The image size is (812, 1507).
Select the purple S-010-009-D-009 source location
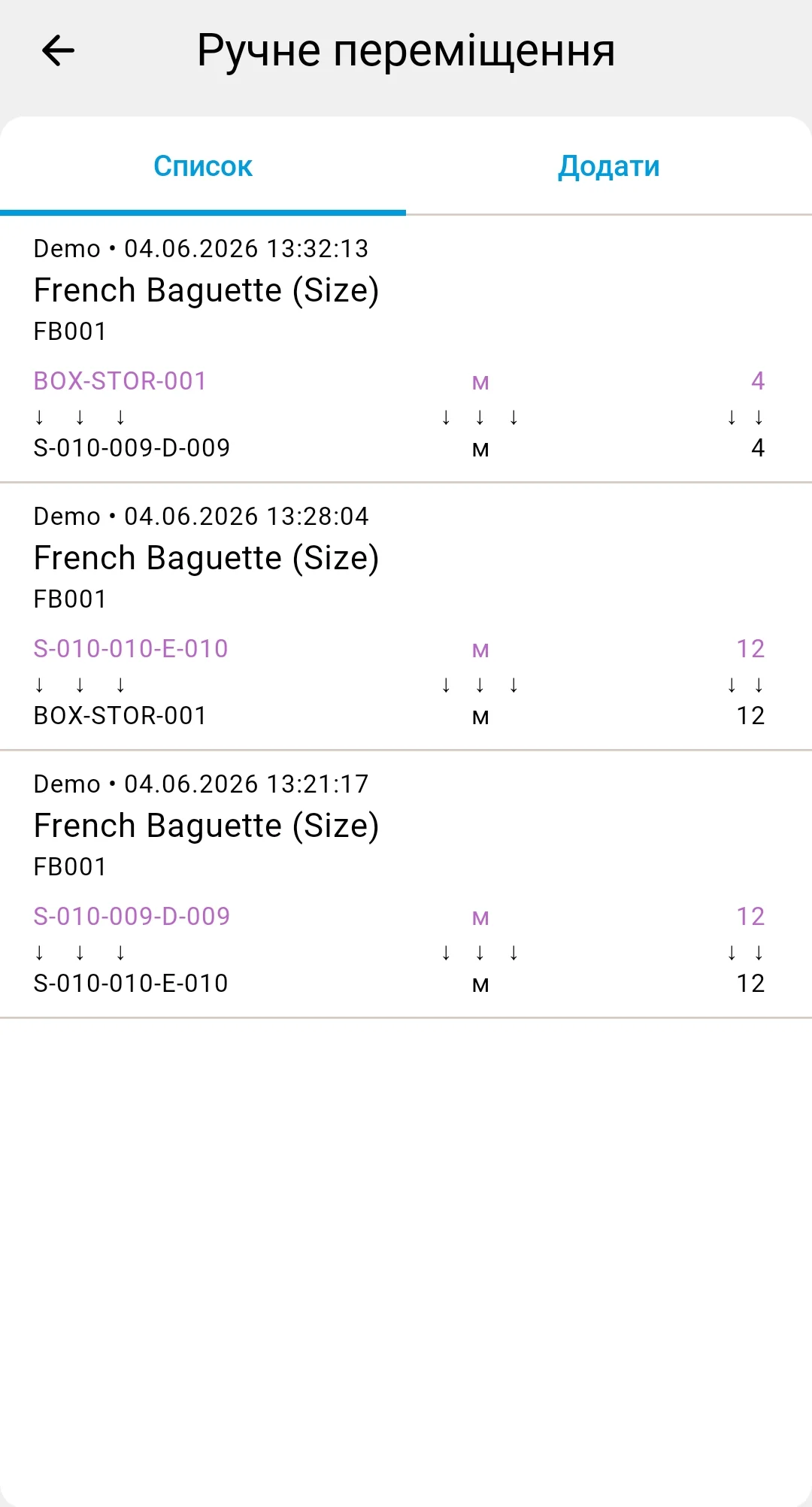click(132, 917)
